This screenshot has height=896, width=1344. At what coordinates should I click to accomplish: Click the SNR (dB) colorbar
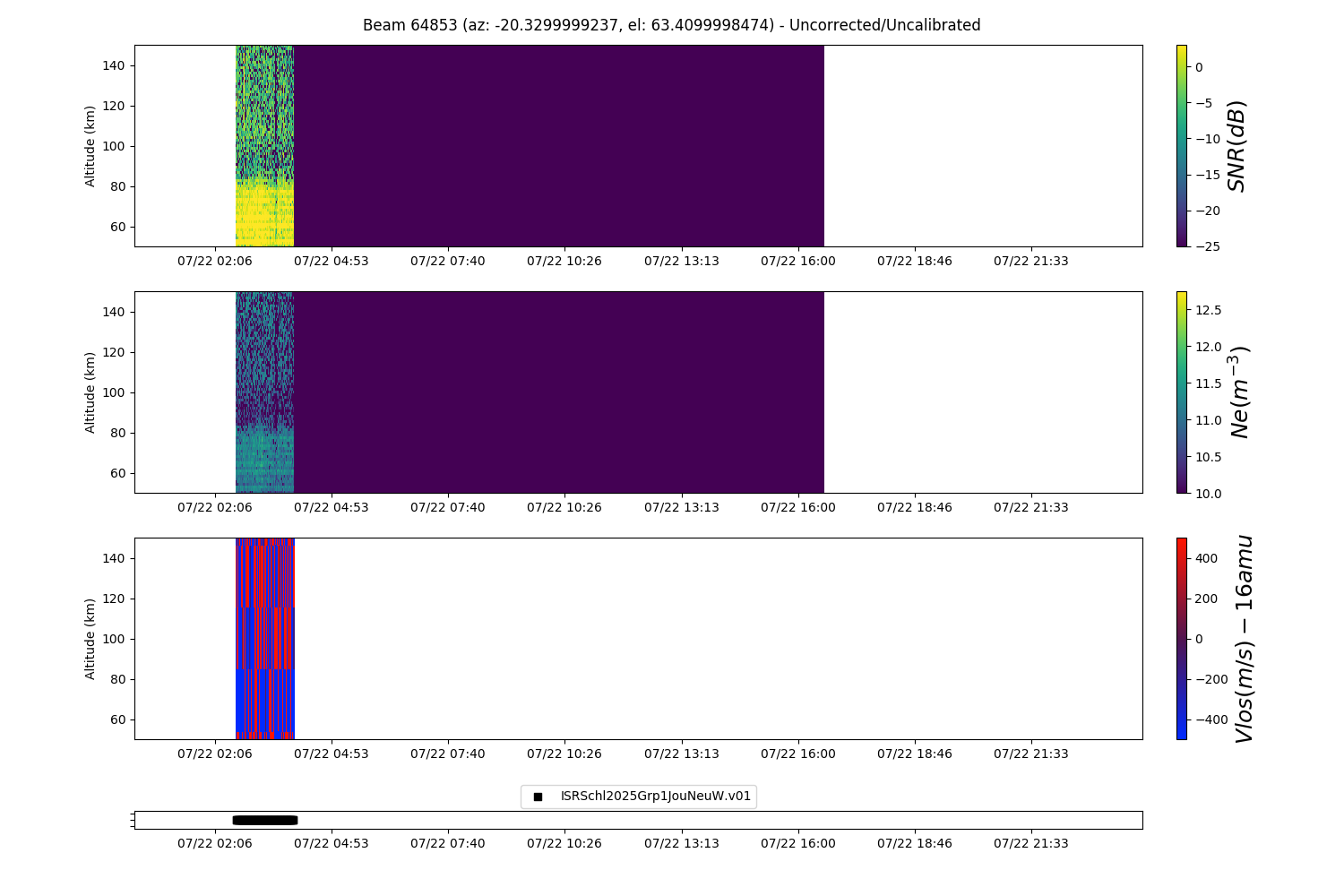(1181, 145)
